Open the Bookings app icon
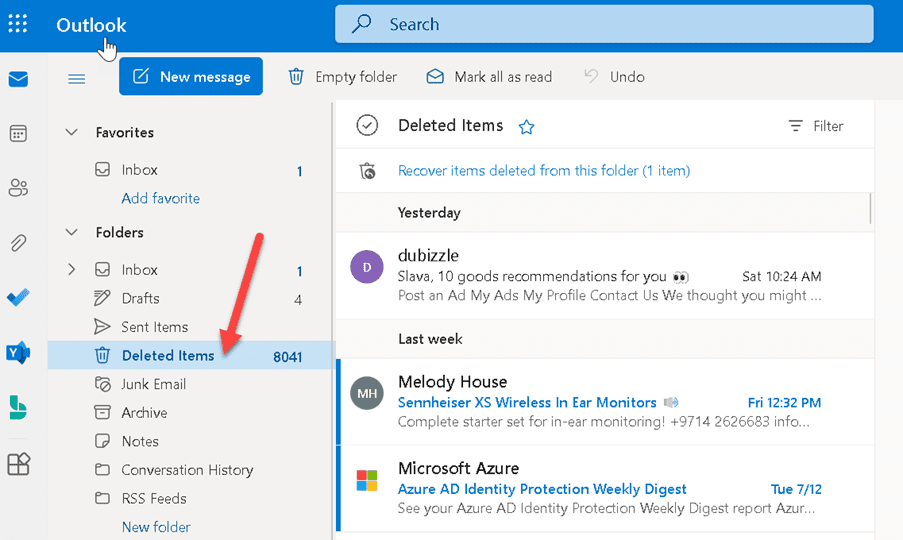903x540 pixels. click(18, 408)
